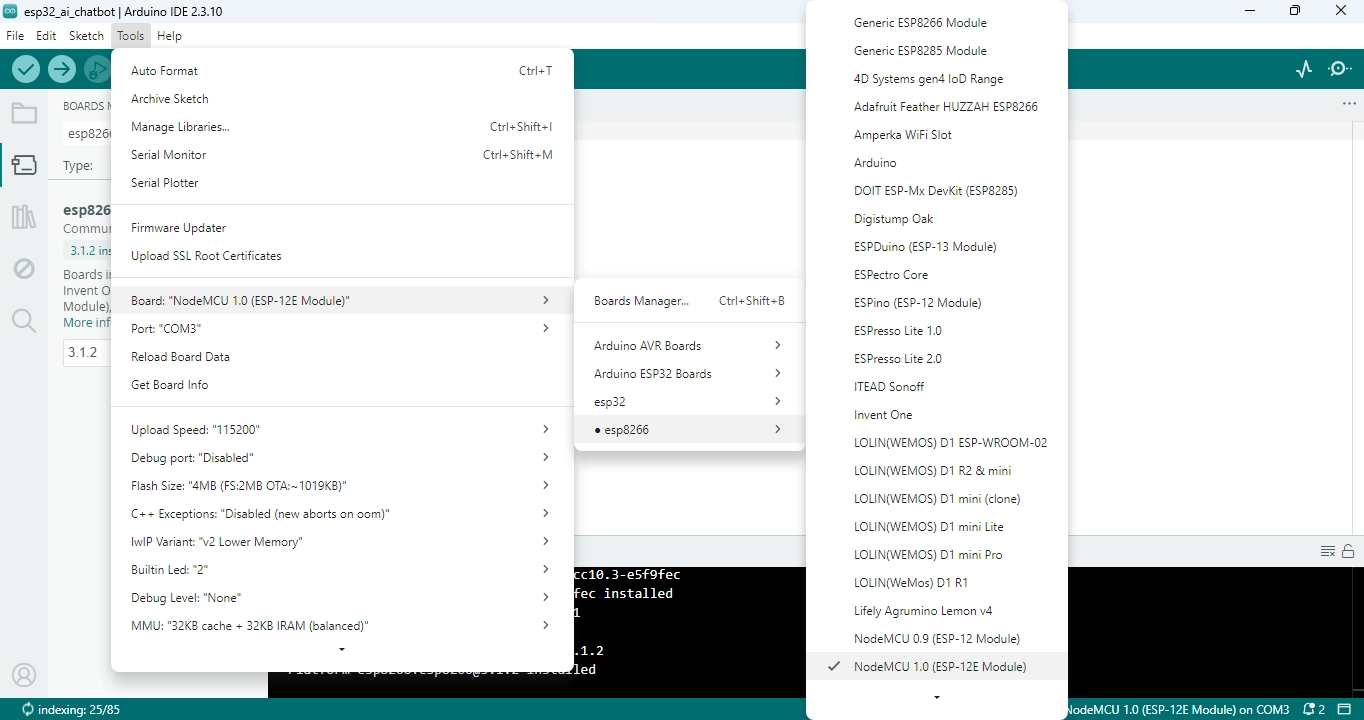Screen dimensions: 1364x720
Task: Select LOLIN(WEMOS) D1 mini Pro board
Action: pyautogui.click(x=937, y=555)
